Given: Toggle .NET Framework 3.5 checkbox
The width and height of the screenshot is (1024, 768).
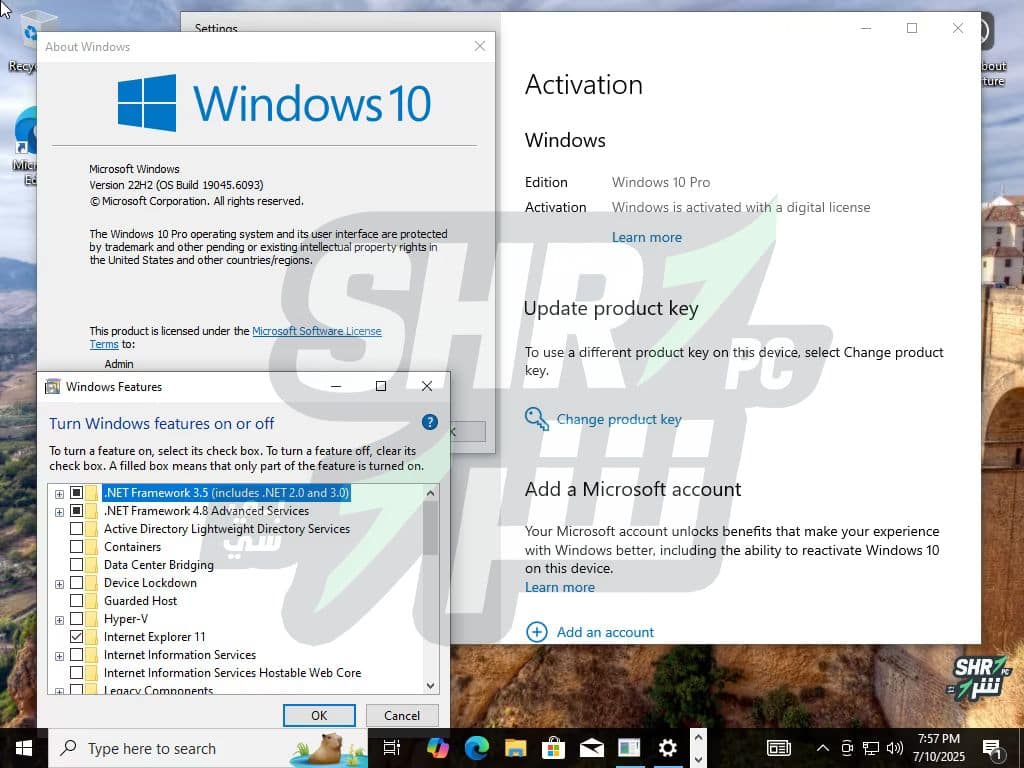Looking at the screenshot, I should pyautogui.click(x=76, y=492).
